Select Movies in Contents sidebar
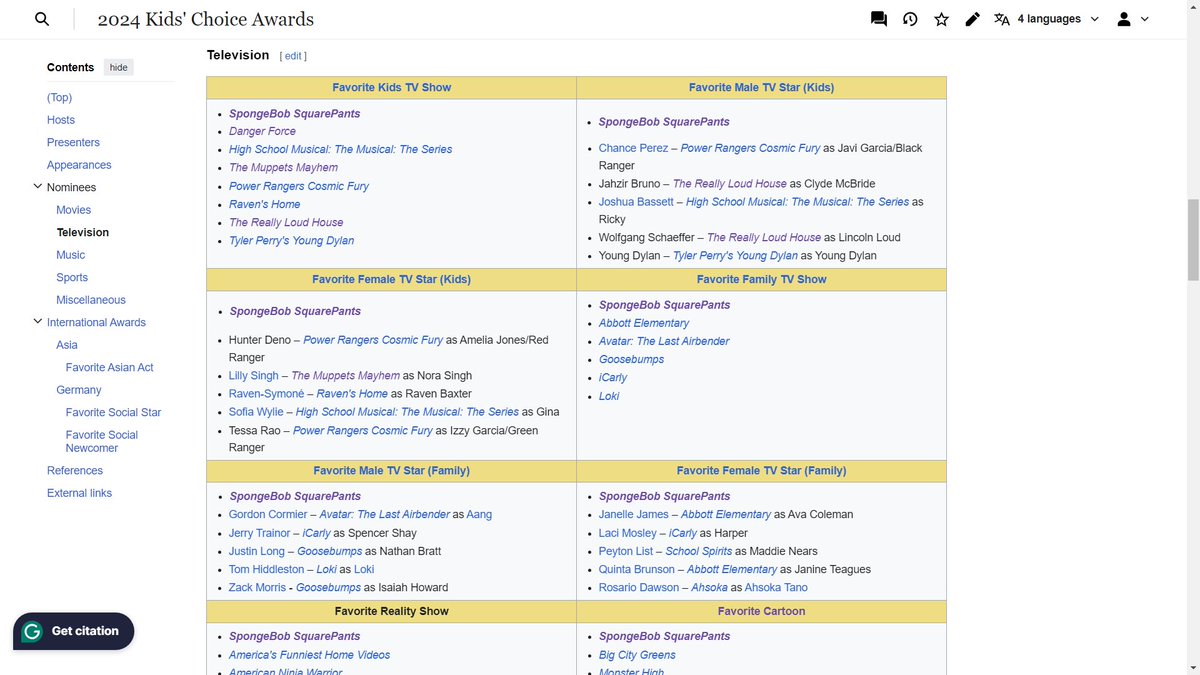 point(73,210)
